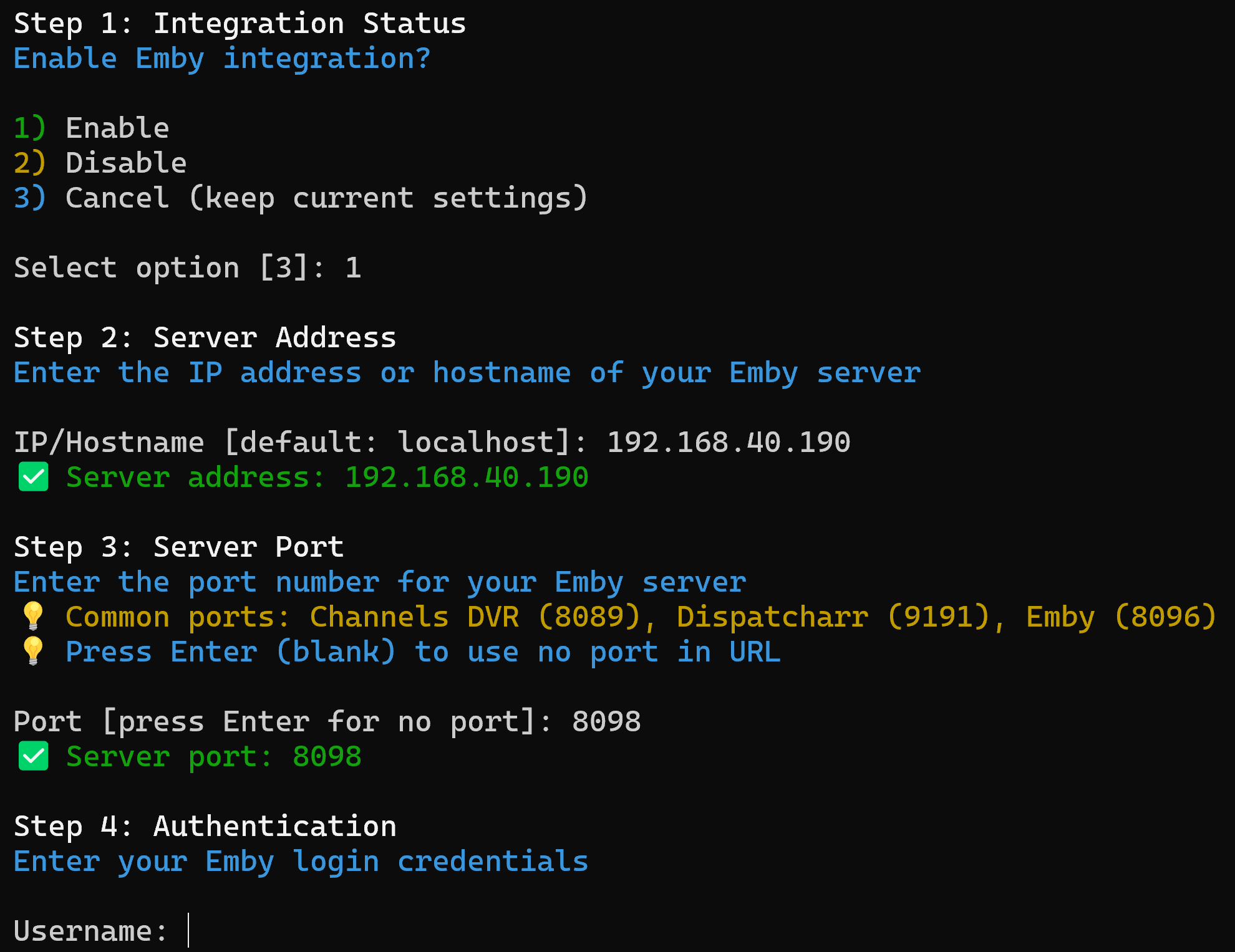The width and height of the screenshot is (1235, 952).
Task: Click the 'Select option [3]:' prompt line
Action: click(x=168, y=268)
